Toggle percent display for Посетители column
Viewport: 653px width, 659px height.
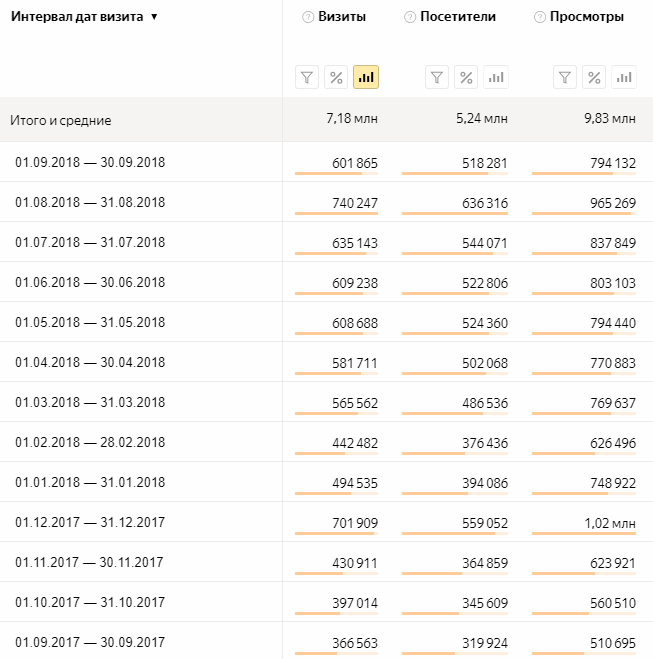pyautogui.click(x=466, y=77)
